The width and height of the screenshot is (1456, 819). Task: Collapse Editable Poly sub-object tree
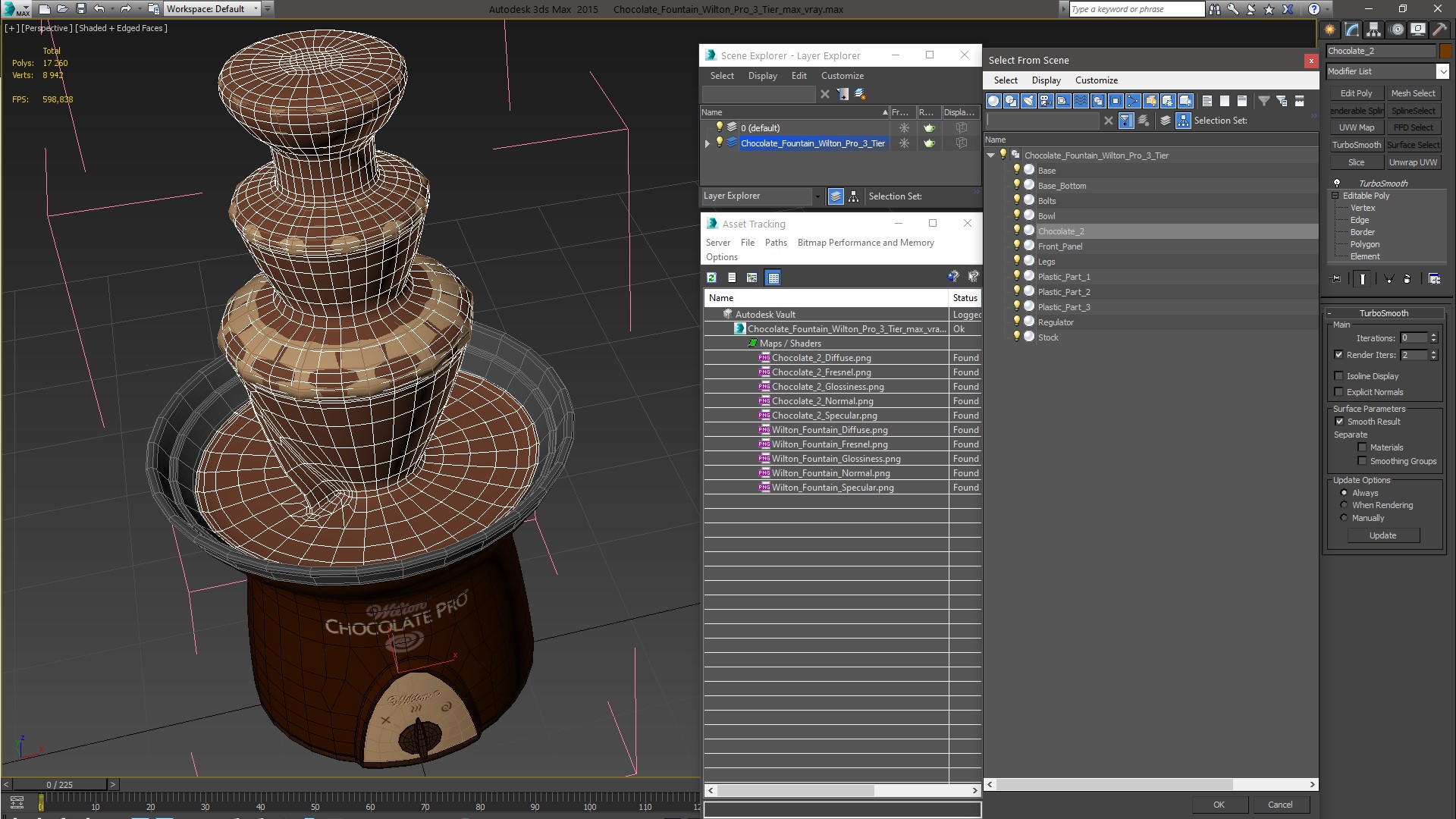pos(1335,196)
